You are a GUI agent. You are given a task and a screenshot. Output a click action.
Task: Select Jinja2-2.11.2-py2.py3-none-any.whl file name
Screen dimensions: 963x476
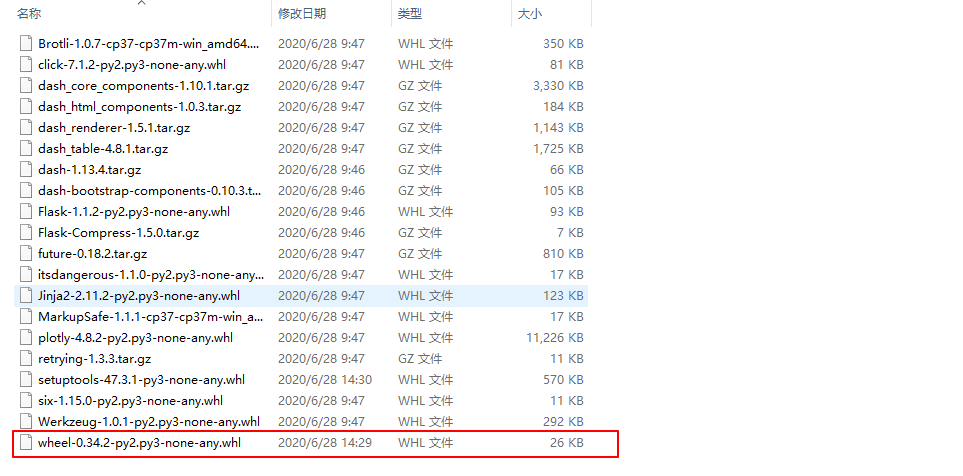tap(139, 295)
